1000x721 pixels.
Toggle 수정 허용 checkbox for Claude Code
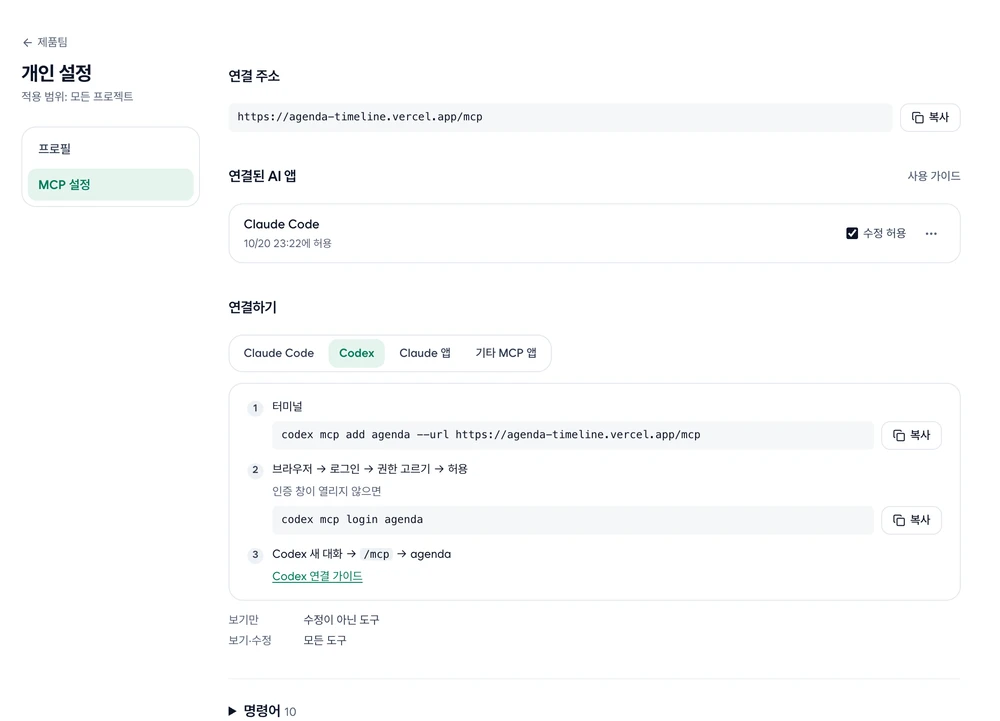pyautogui.click(x=852, y=233)
